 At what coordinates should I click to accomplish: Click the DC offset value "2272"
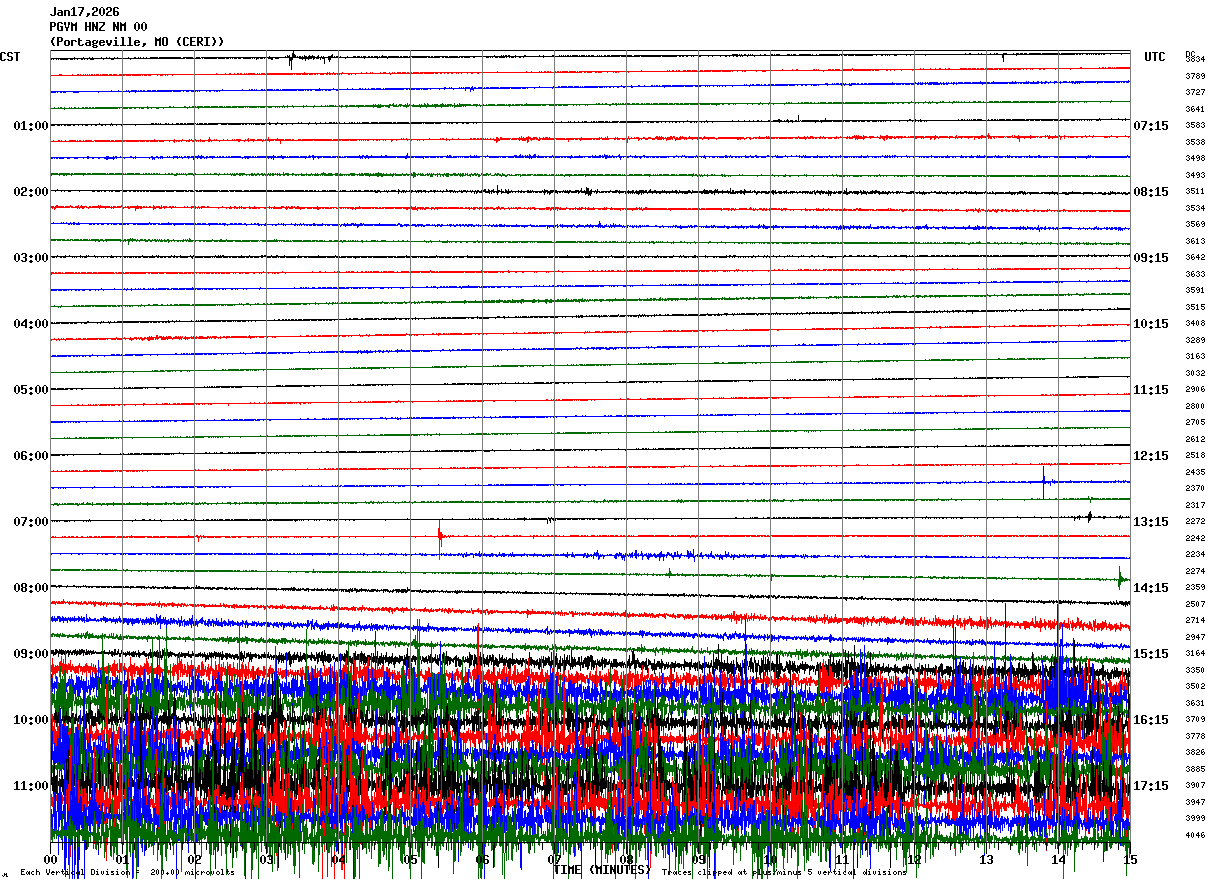(x=1195, y=521)
